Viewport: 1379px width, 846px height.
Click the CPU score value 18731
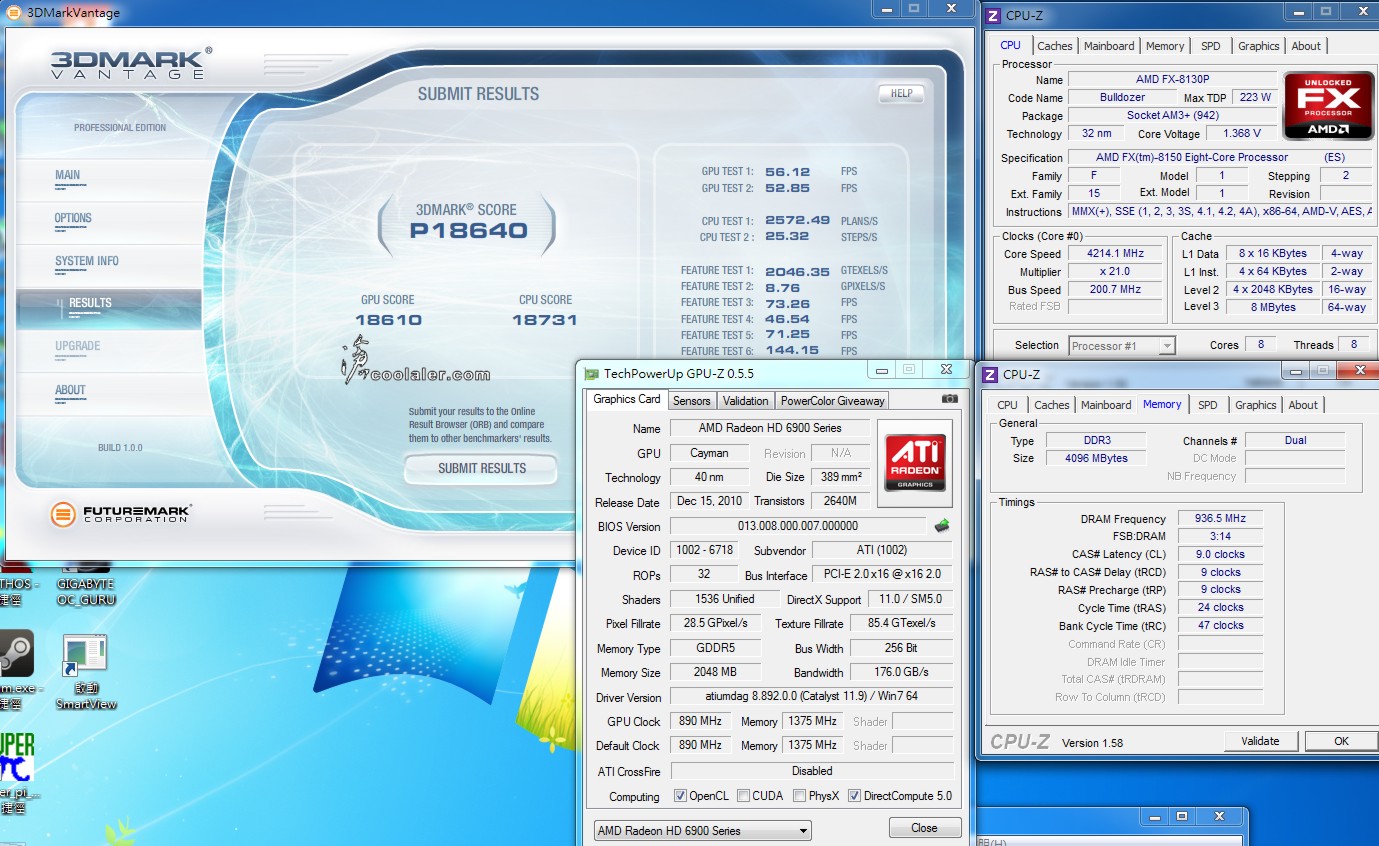[545, 320]
